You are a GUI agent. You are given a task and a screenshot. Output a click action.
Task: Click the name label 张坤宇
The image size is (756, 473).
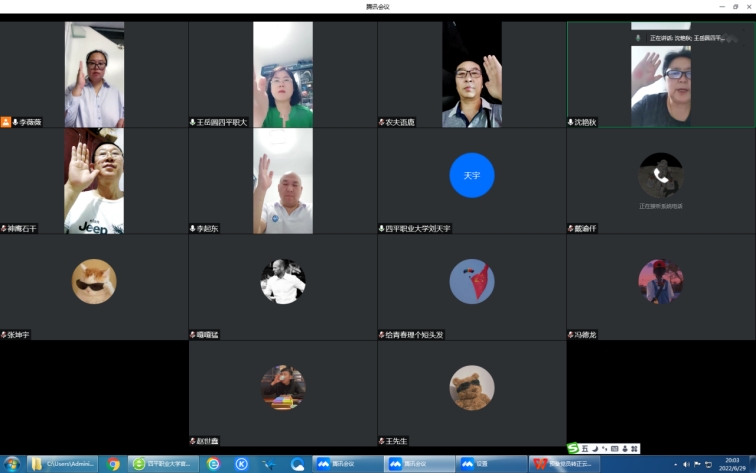[18, 335]
